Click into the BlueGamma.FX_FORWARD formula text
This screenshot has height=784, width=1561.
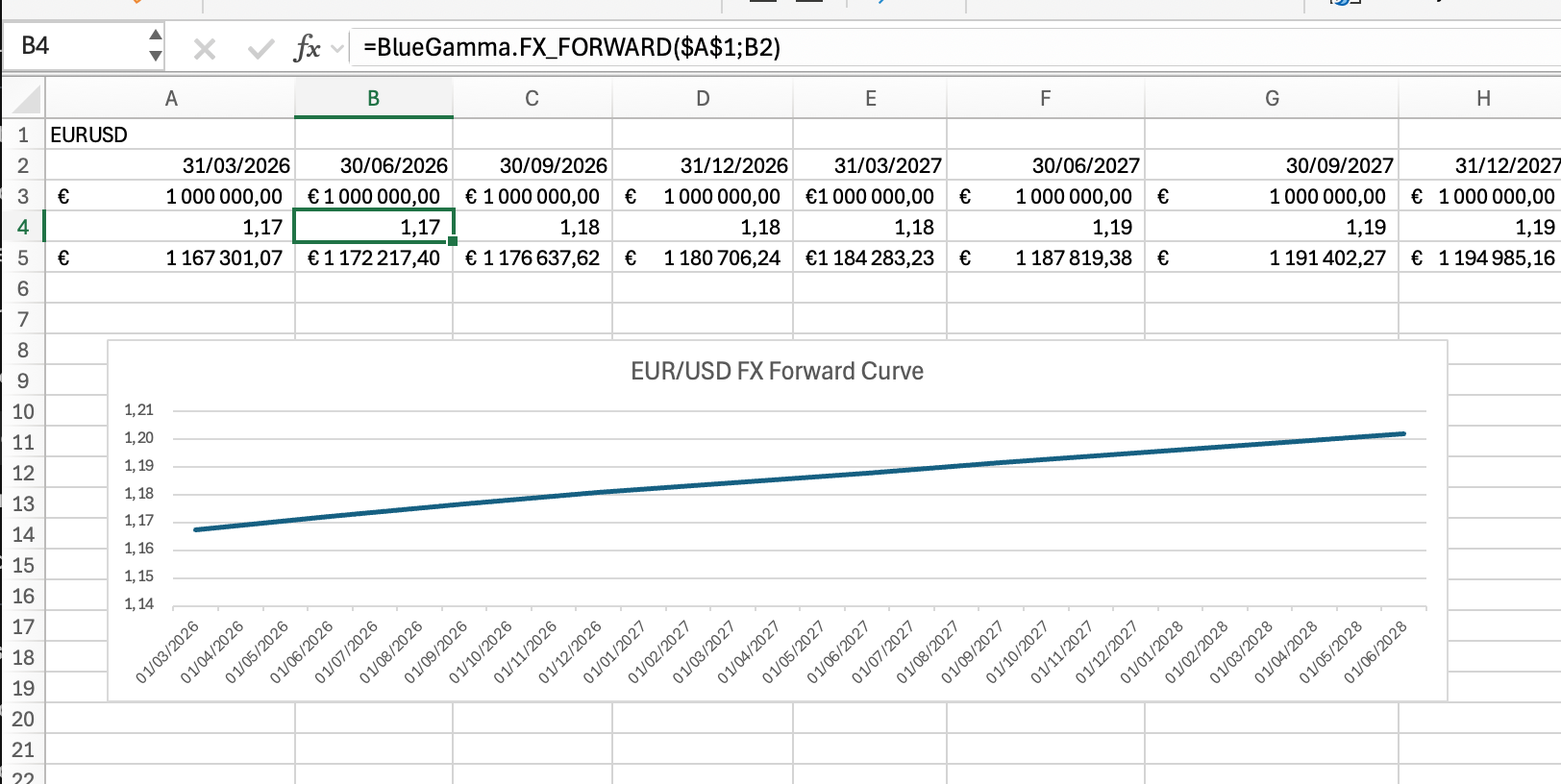click(x=571, y=48)
